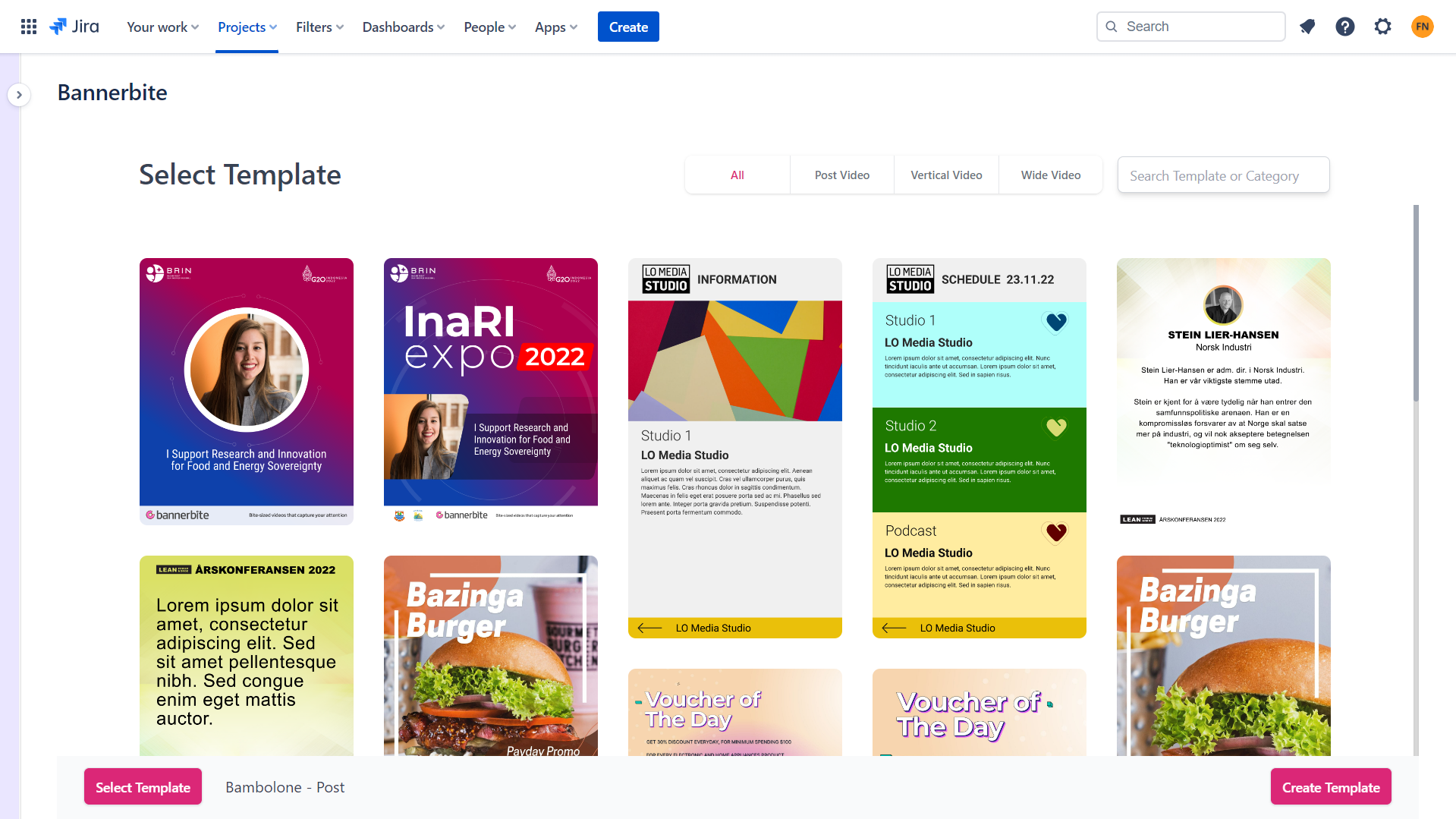Open Apps dropdown menu
This screenshot has width=1456, height=819.
(x=556, y=27)
